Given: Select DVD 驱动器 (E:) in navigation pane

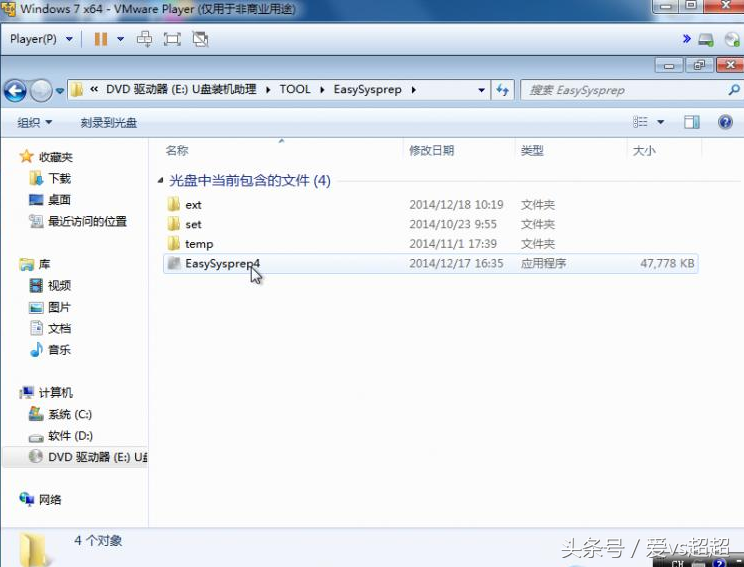Looking at the screenshot, I should (x=76, y=457).
